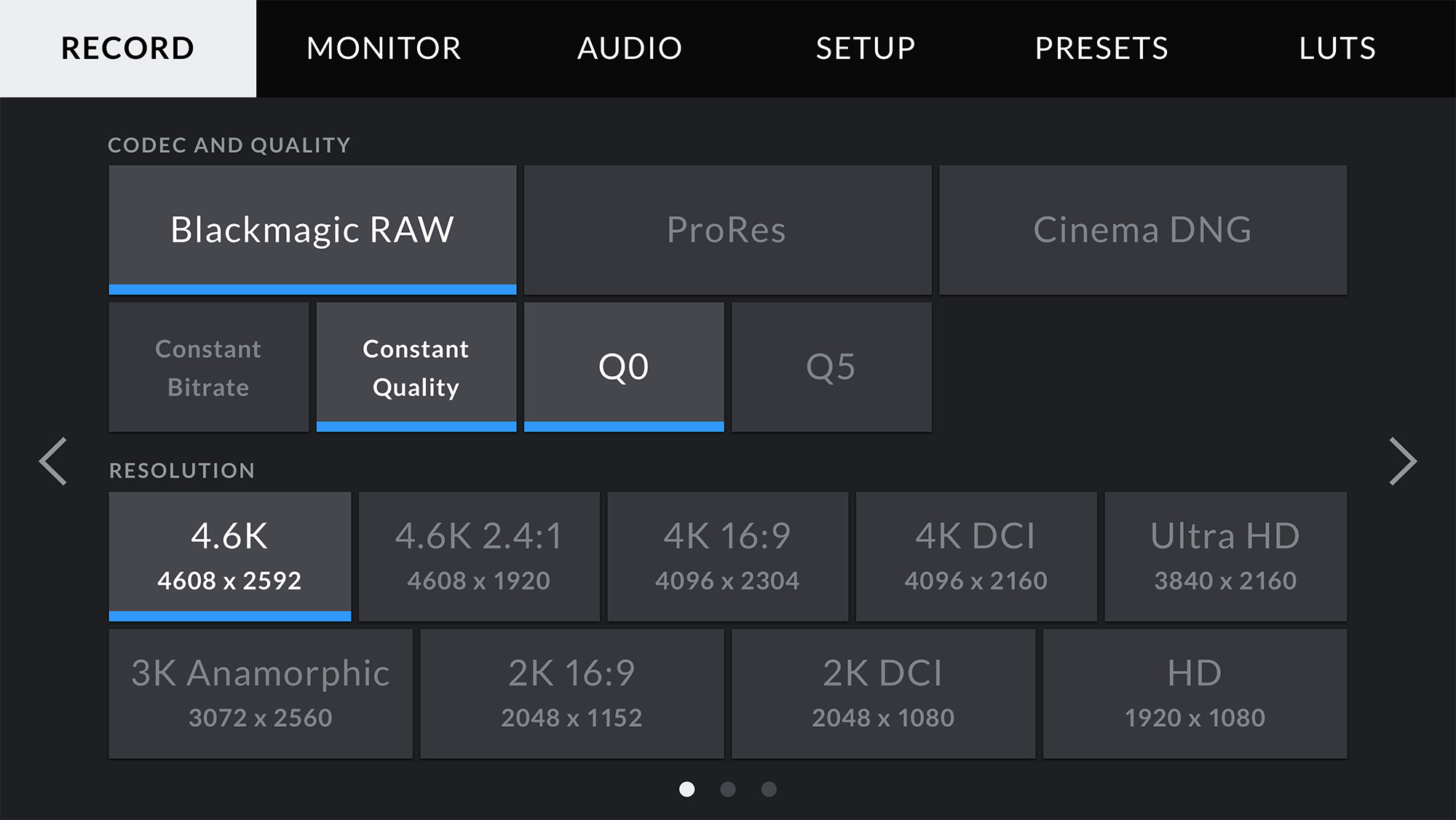This screenshot has height=820, width=1456.
Task: Select the Cinema DNG codec
Action: click(1143, 229)
